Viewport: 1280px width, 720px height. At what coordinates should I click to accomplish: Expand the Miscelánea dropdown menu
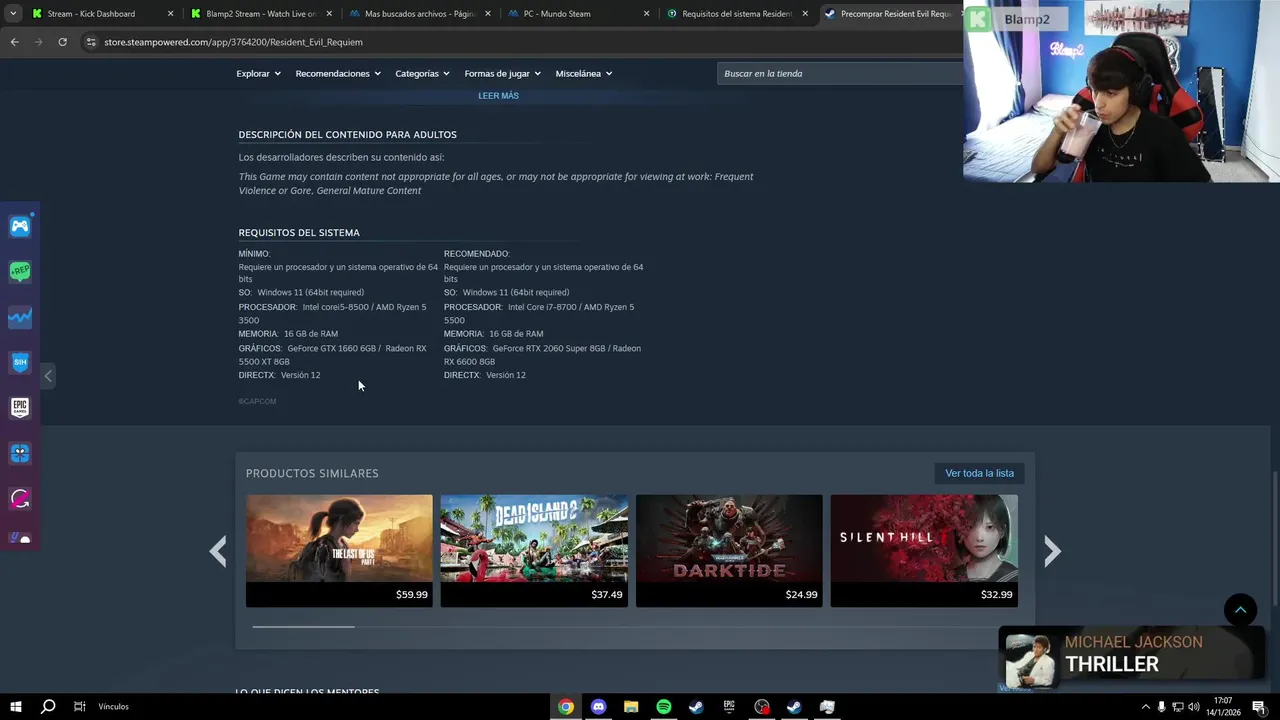(584, 73)
